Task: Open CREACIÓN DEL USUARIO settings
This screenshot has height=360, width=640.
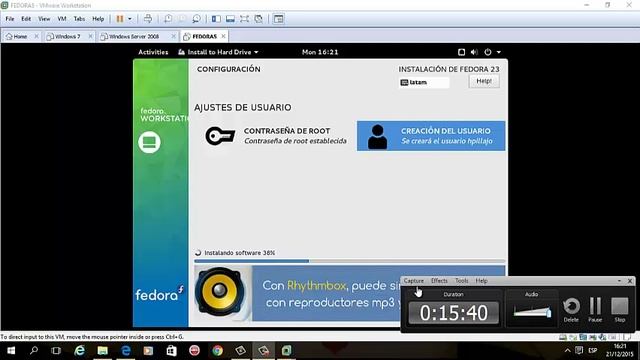Action: point(431,136)
